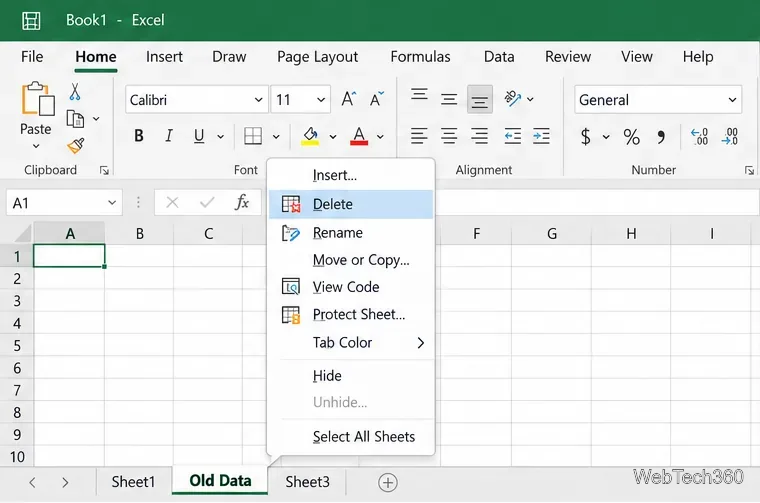Expand the Paste options arrow
The height and width of the screenshot is (503, 760).
click(x=36, y=146)
